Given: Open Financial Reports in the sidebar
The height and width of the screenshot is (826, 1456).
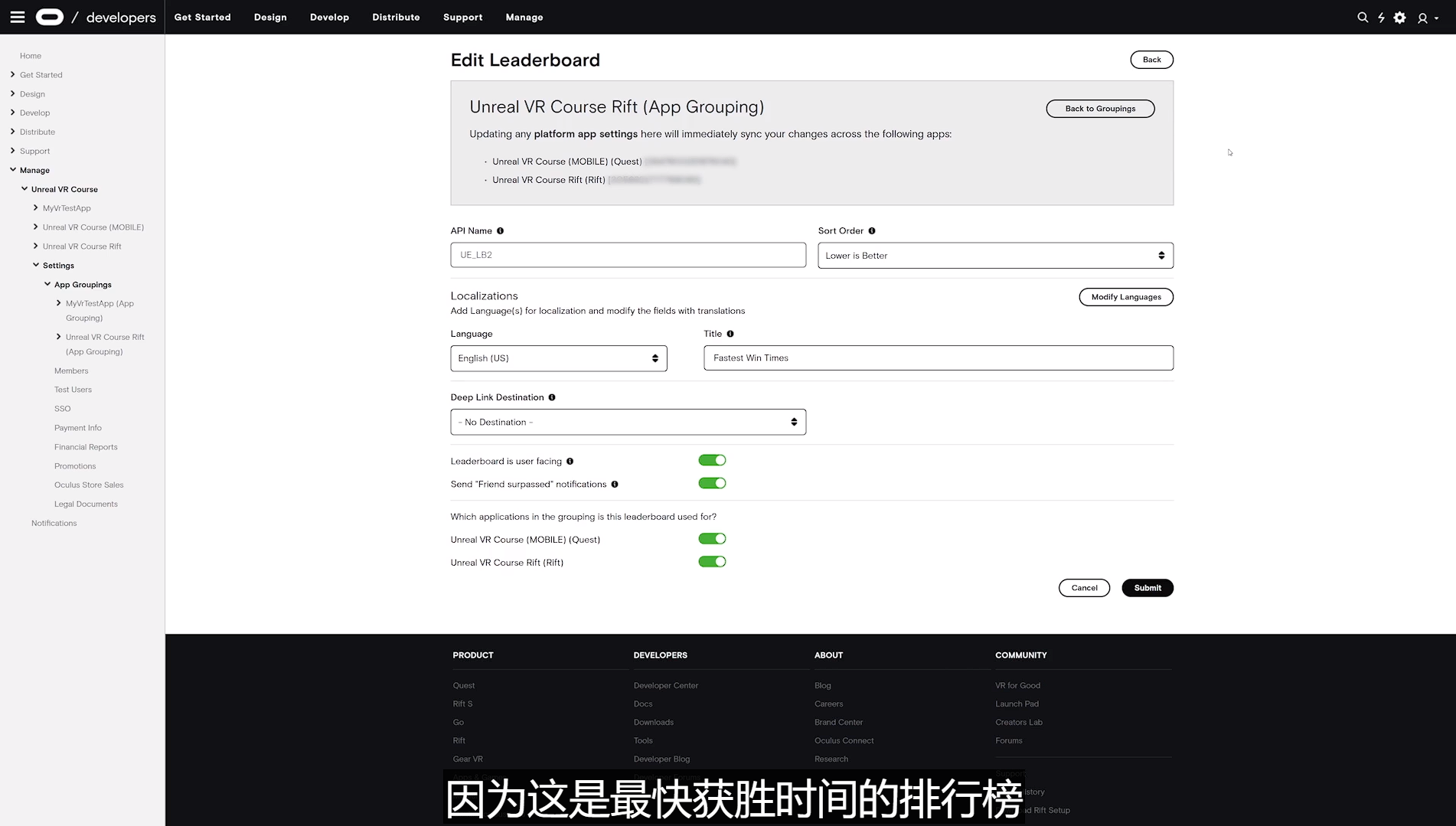Looking at the screenshot, I should pos(86,447).
